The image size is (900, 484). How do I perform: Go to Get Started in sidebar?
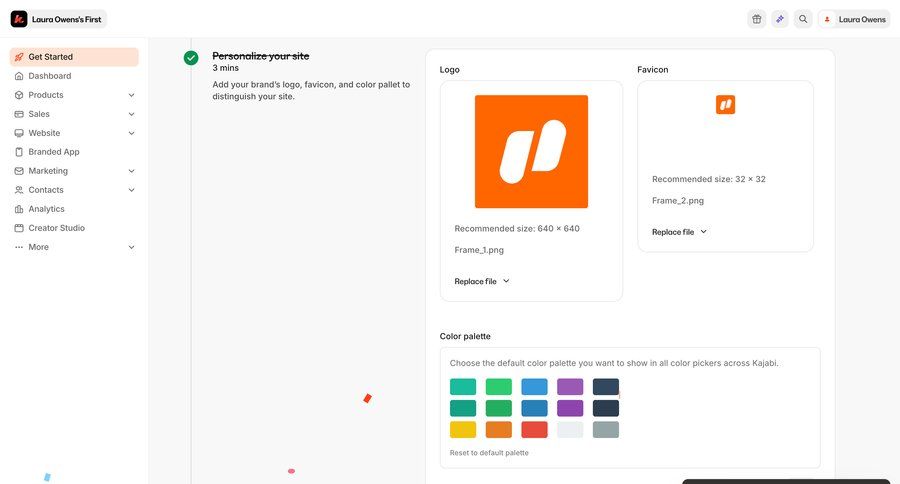point(74,57)
